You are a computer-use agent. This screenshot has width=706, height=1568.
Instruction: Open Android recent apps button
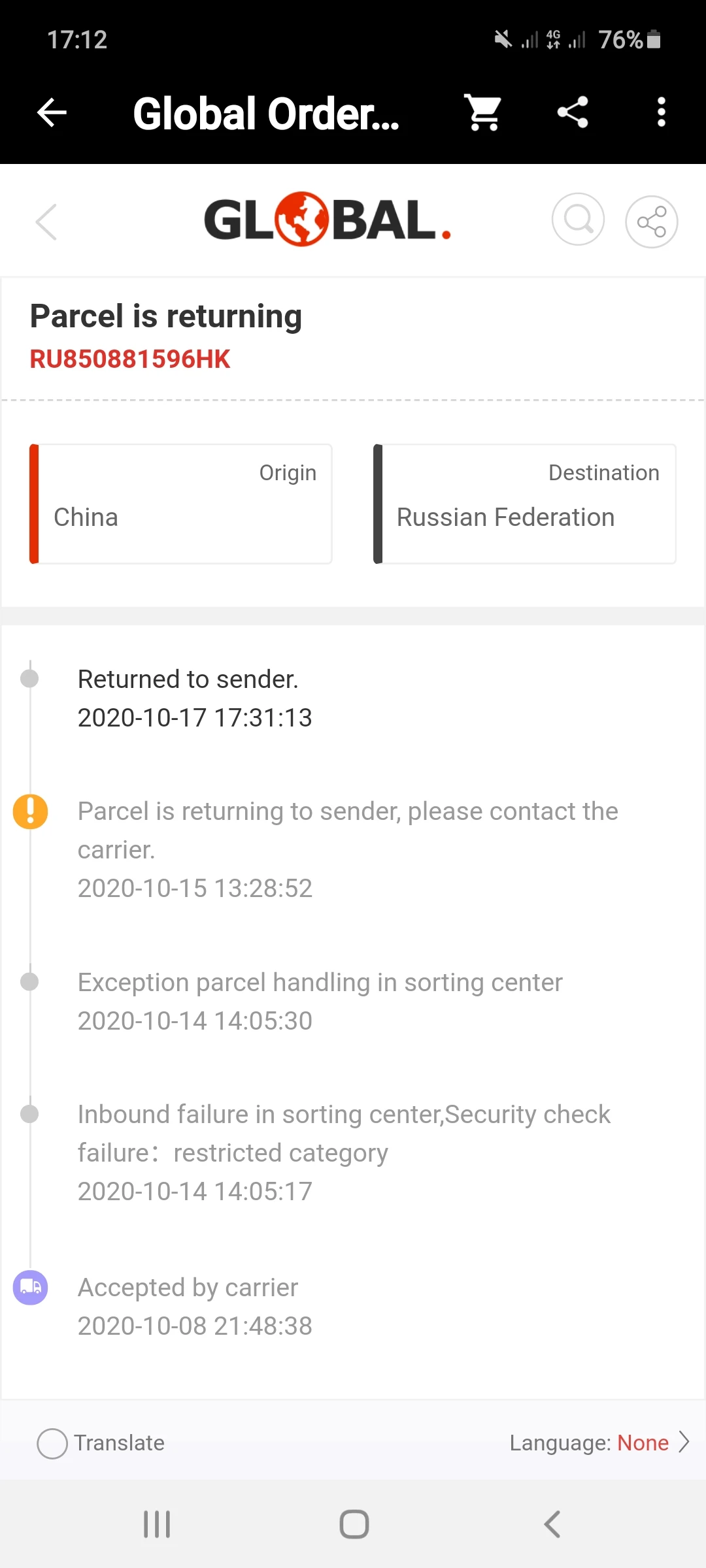(157, 1524)
